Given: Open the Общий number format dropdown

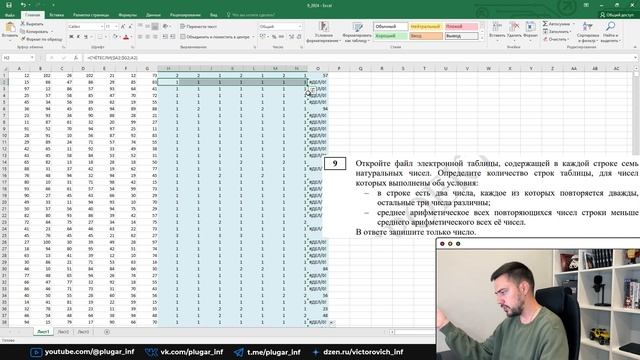Looking at the screenshot, I should pyautogui.click(x=300, y=27).
